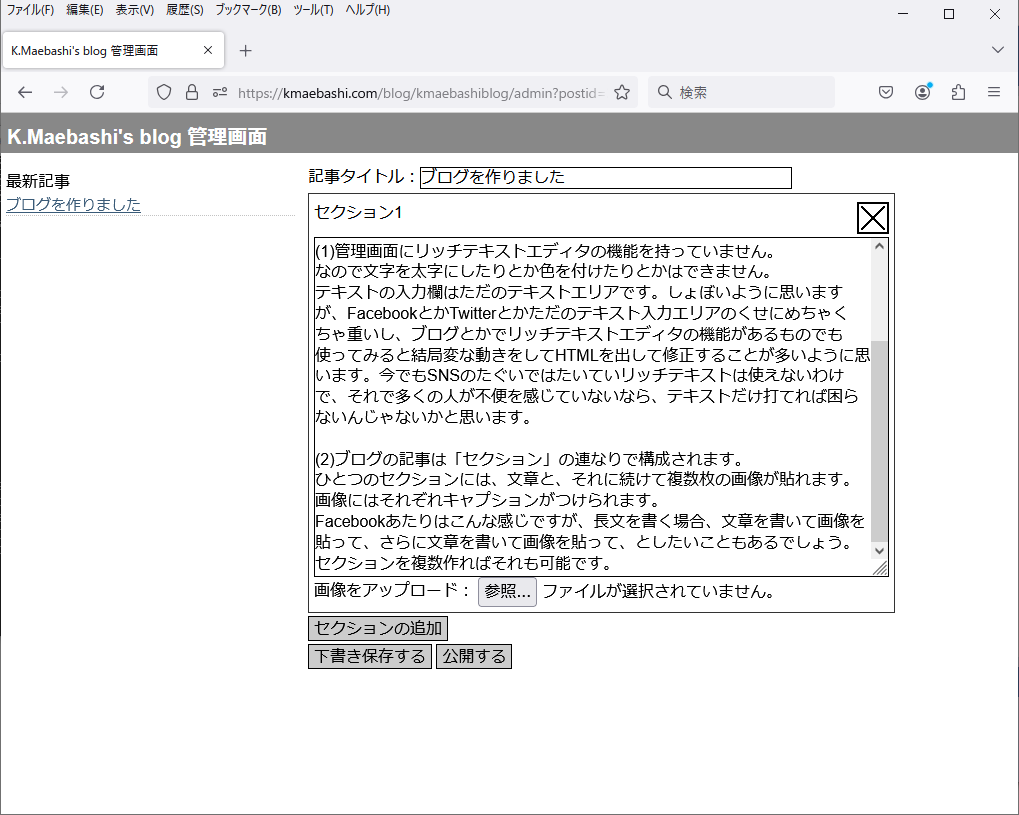The height and width of the screenshot is (815, 1019).
Task: Open the ブログを作りました article link
Action: [x=73, y=205]
